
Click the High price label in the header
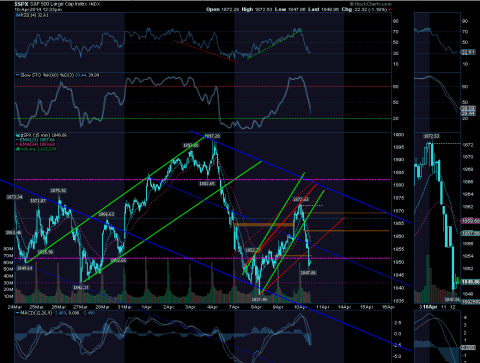[247, 9]
